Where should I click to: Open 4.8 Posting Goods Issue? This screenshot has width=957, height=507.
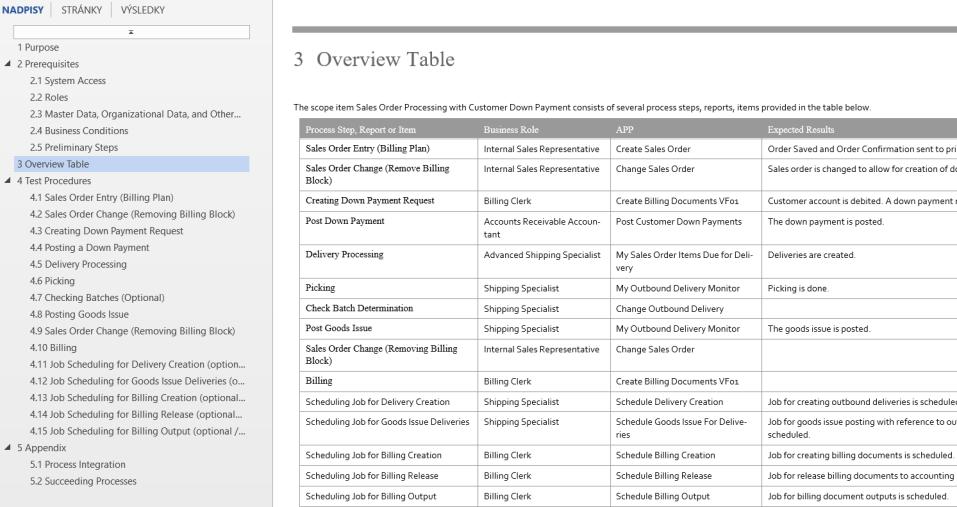click(79, 314)
